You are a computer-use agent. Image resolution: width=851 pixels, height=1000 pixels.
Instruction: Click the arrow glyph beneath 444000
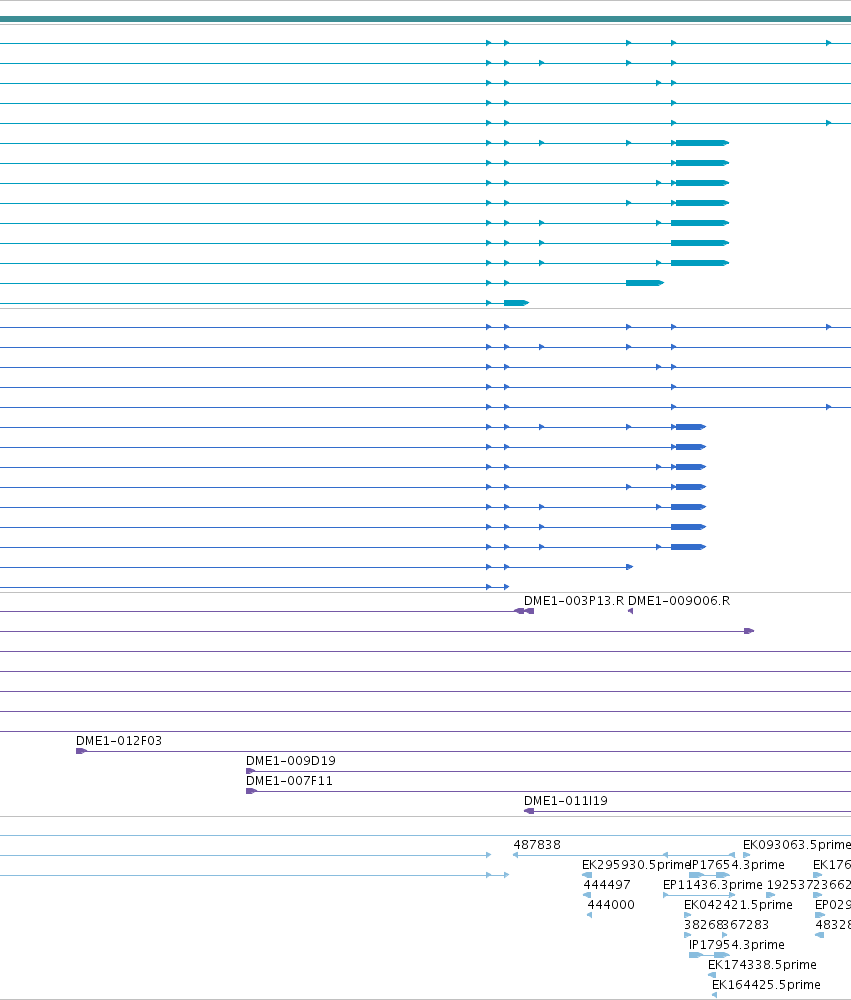coord(589,915)
